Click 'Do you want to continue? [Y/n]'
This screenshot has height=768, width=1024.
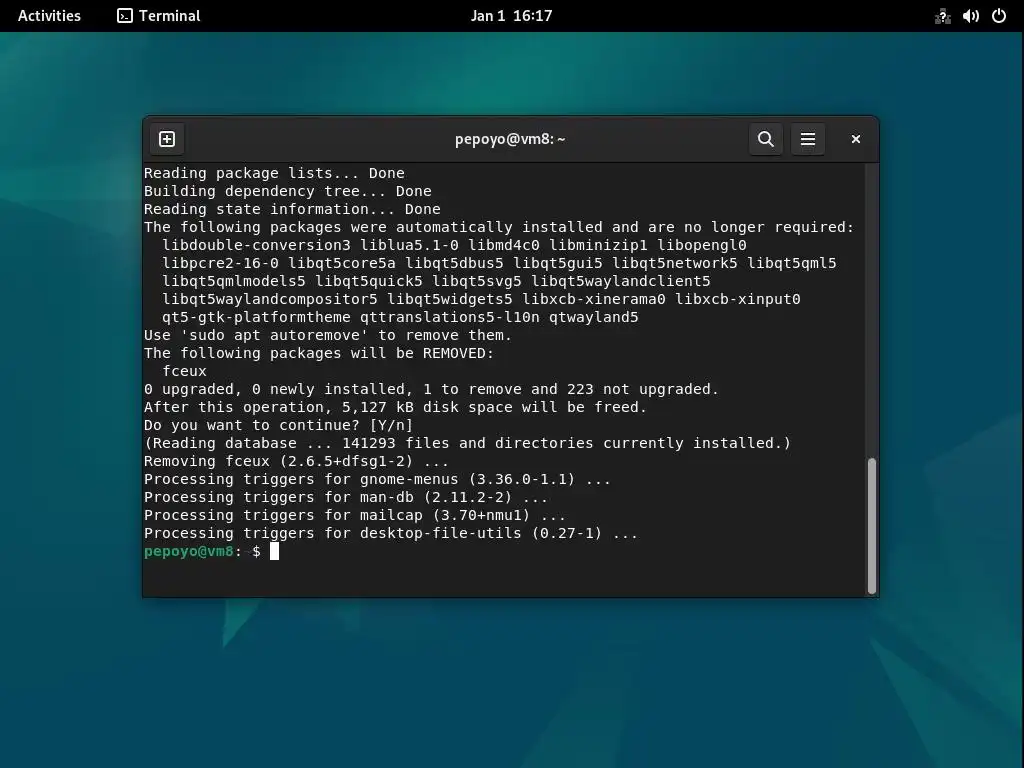(x=278, y=425)
